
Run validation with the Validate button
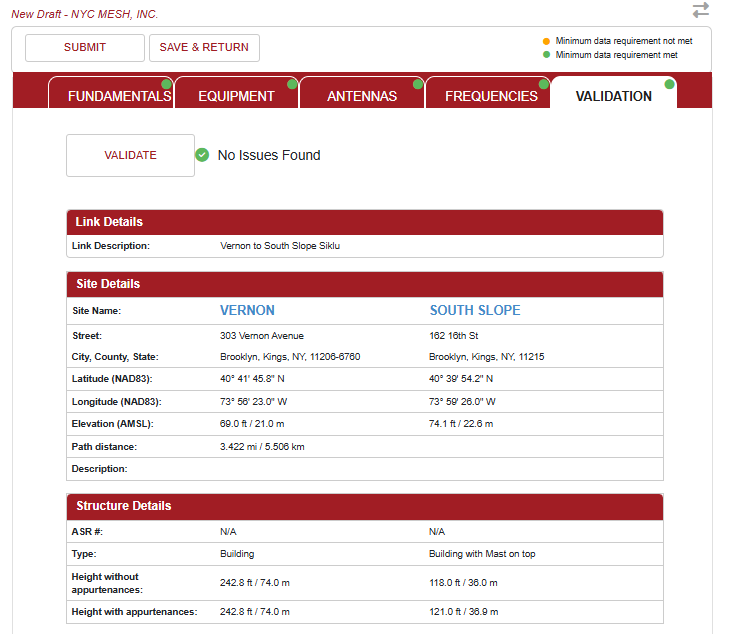(x=130, y=155)
